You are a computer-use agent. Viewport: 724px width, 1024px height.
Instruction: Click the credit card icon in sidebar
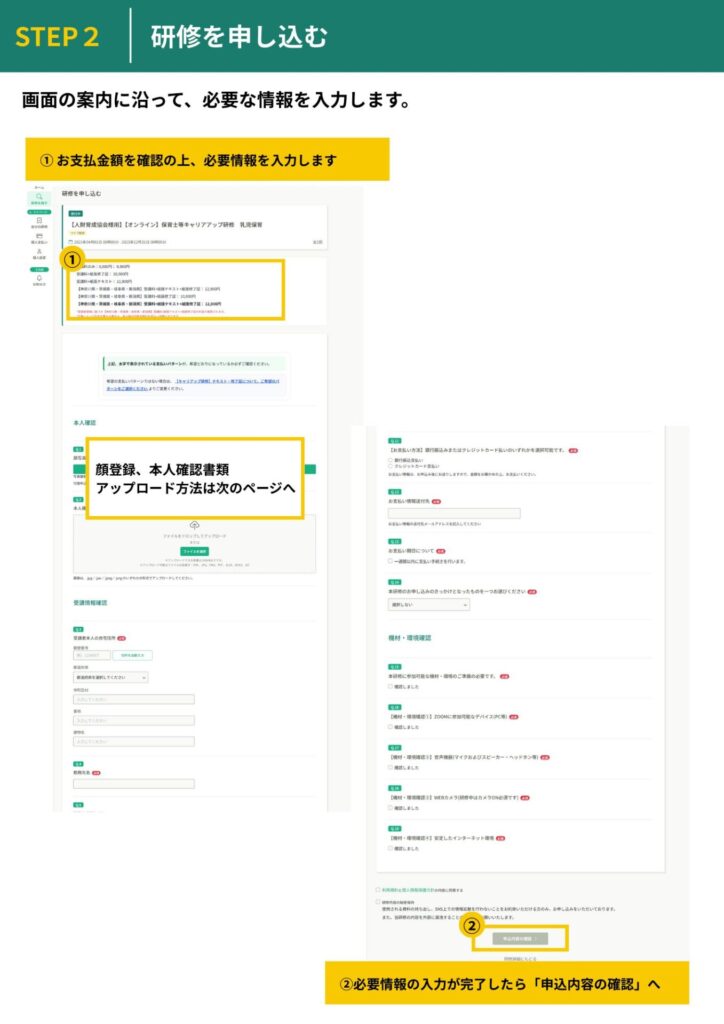point(39,237)
